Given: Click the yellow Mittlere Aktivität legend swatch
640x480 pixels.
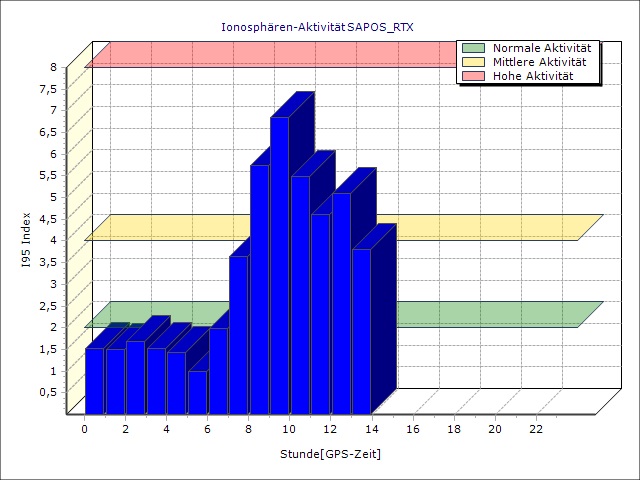Looking at the screenshot, I should [x=475, y=62].
